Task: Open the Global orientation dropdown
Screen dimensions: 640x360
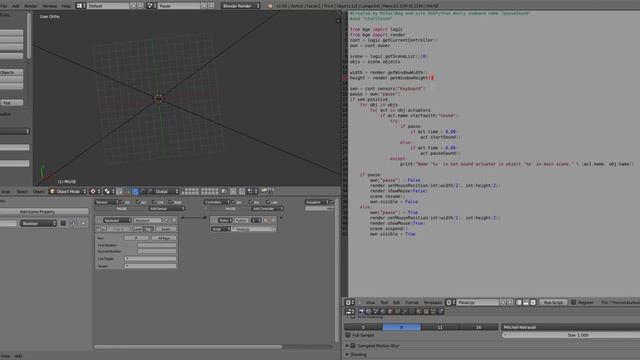Action: [x=166, y=191]
